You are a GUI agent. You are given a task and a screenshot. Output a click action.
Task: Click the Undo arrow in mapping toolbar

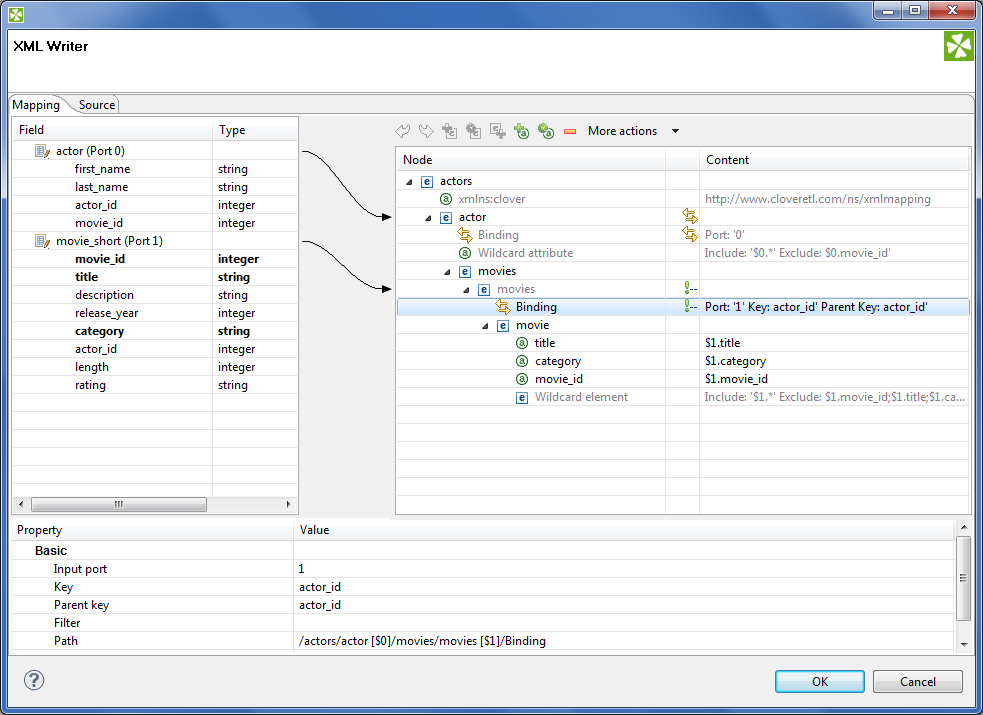pyautogui.click(x=402, y=130)
